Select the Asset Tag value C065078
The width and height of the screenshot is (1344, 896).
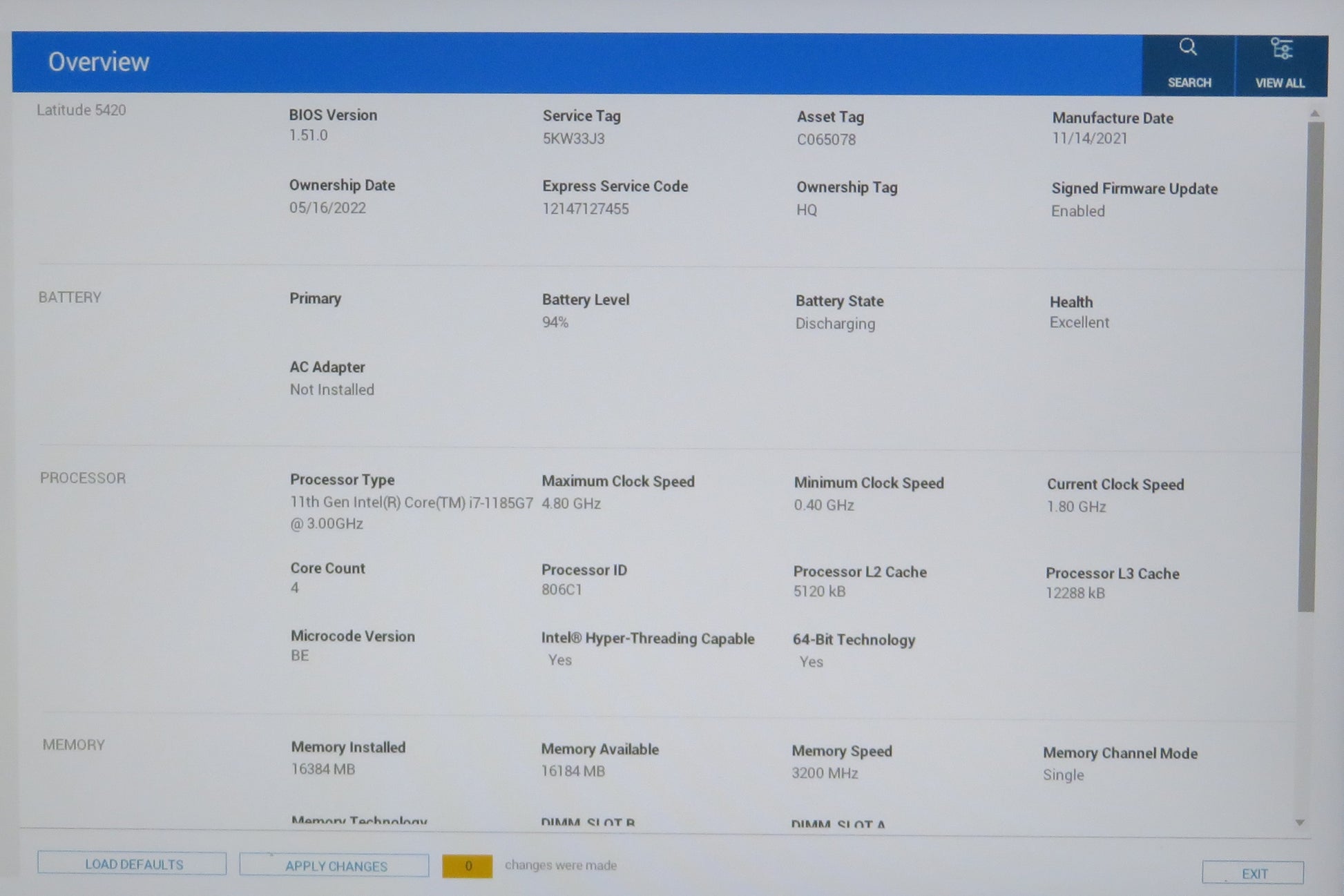pos(826,139)
